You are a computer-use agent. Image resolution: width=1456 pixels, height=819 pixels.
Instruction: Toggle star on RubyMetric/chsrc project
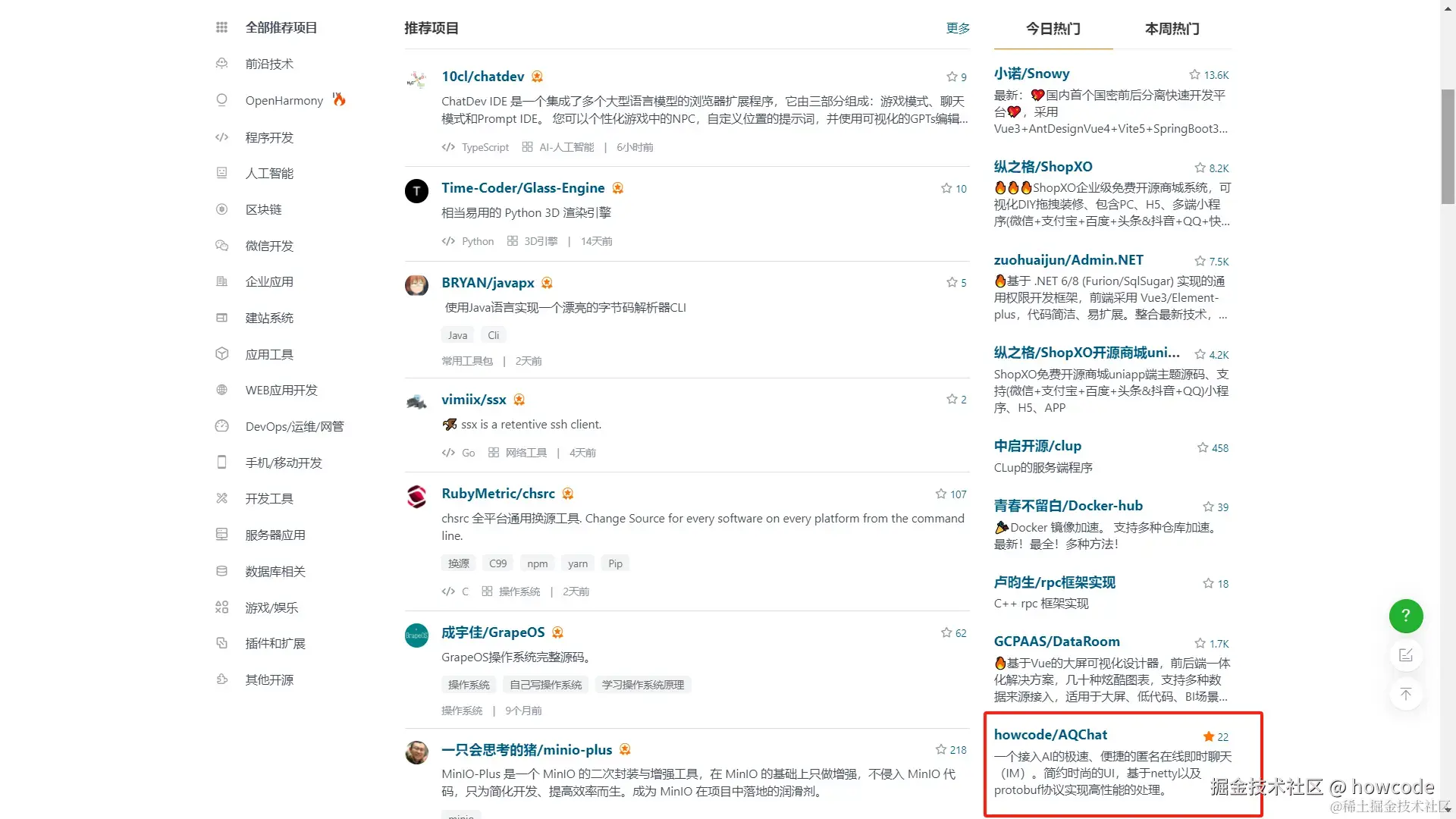pos(941,494)
